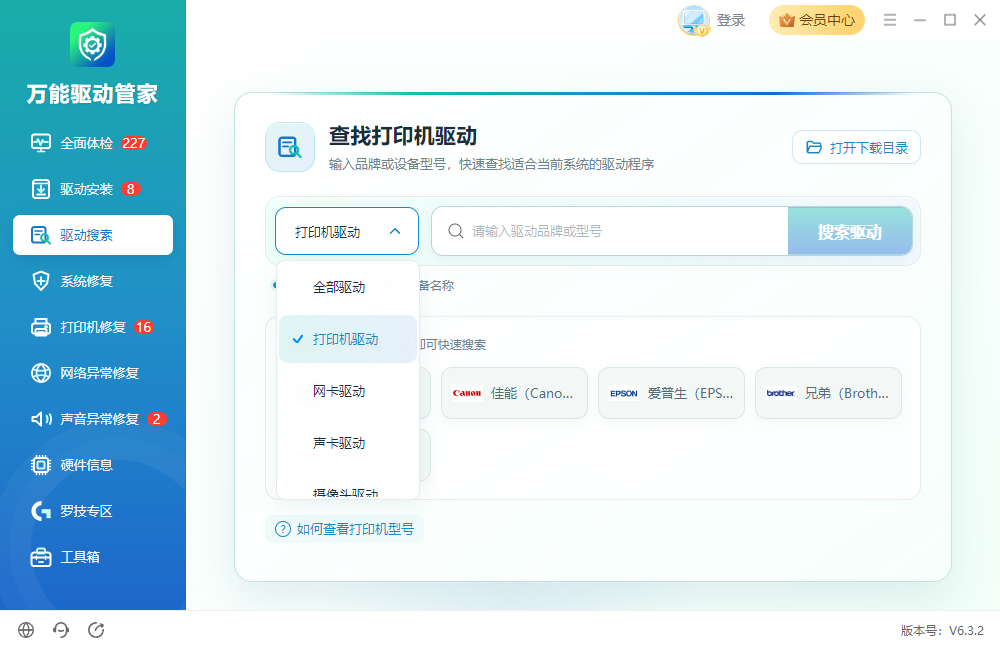The width and height of the screenshot is (1000, 650).
Task: Select the 兄弟 (Brother) brand card
Action: click(828, 393)
